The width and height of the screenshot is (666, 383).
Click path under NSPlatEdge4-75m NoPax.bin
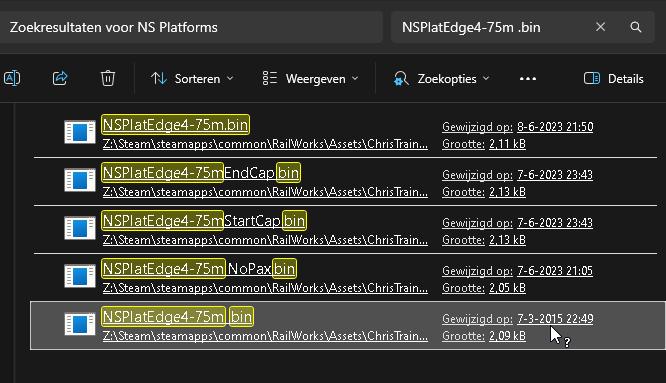pyautogui.click(x=265, y=288)
